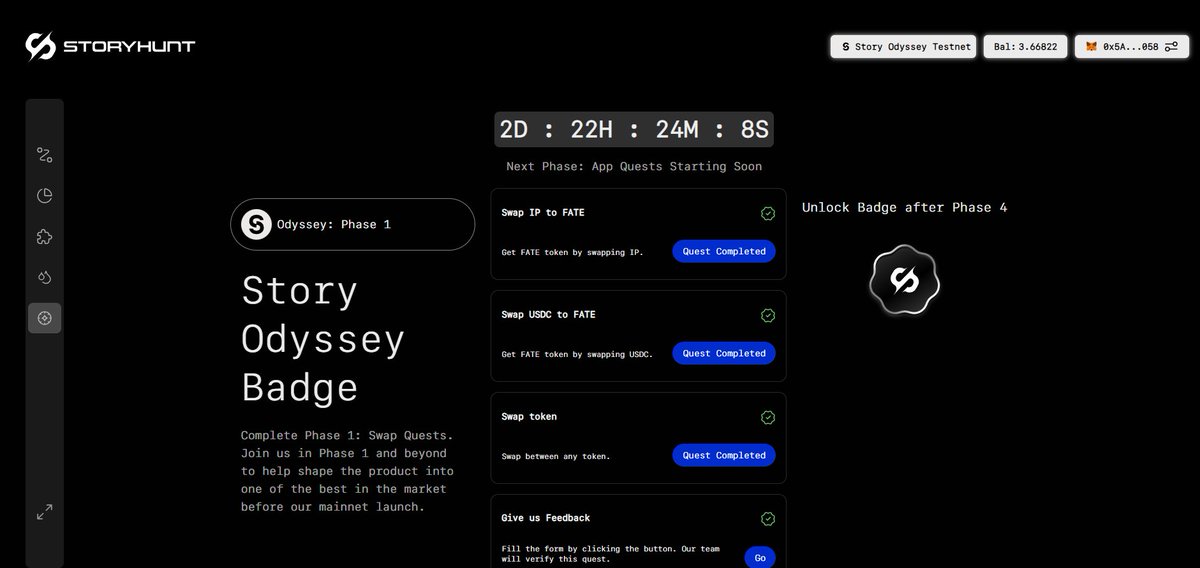Click 'Unlock Badge after Phase 4' text
1200x568 pixels.
pos(905,207)
